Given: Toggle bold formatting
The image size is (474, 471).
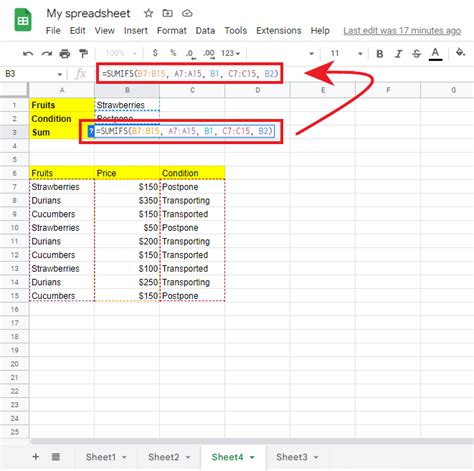Looking at the screenshot, I should click(x=380, y=54).
